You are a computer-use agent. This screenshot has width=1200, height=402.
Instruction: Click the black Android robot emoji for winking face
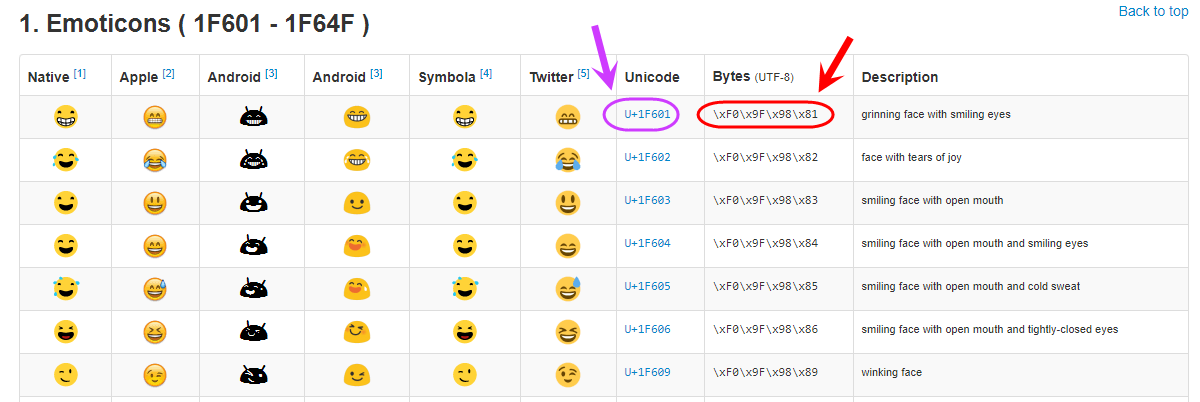(252, 375)
